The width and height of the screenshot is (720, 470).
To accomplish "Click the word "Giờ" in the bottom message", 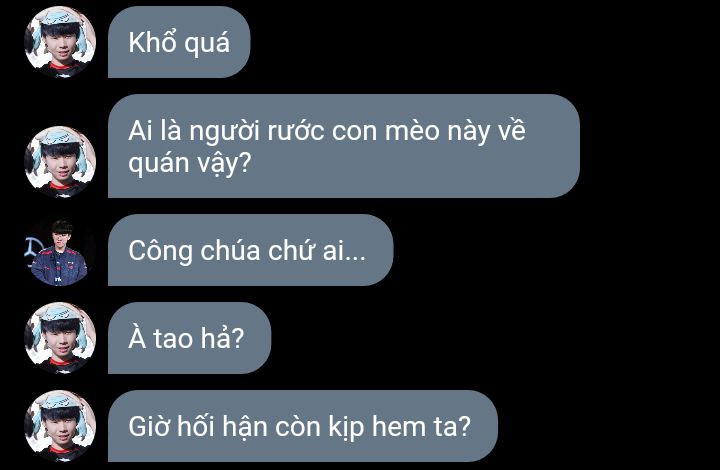I will [x=149, y=426].
